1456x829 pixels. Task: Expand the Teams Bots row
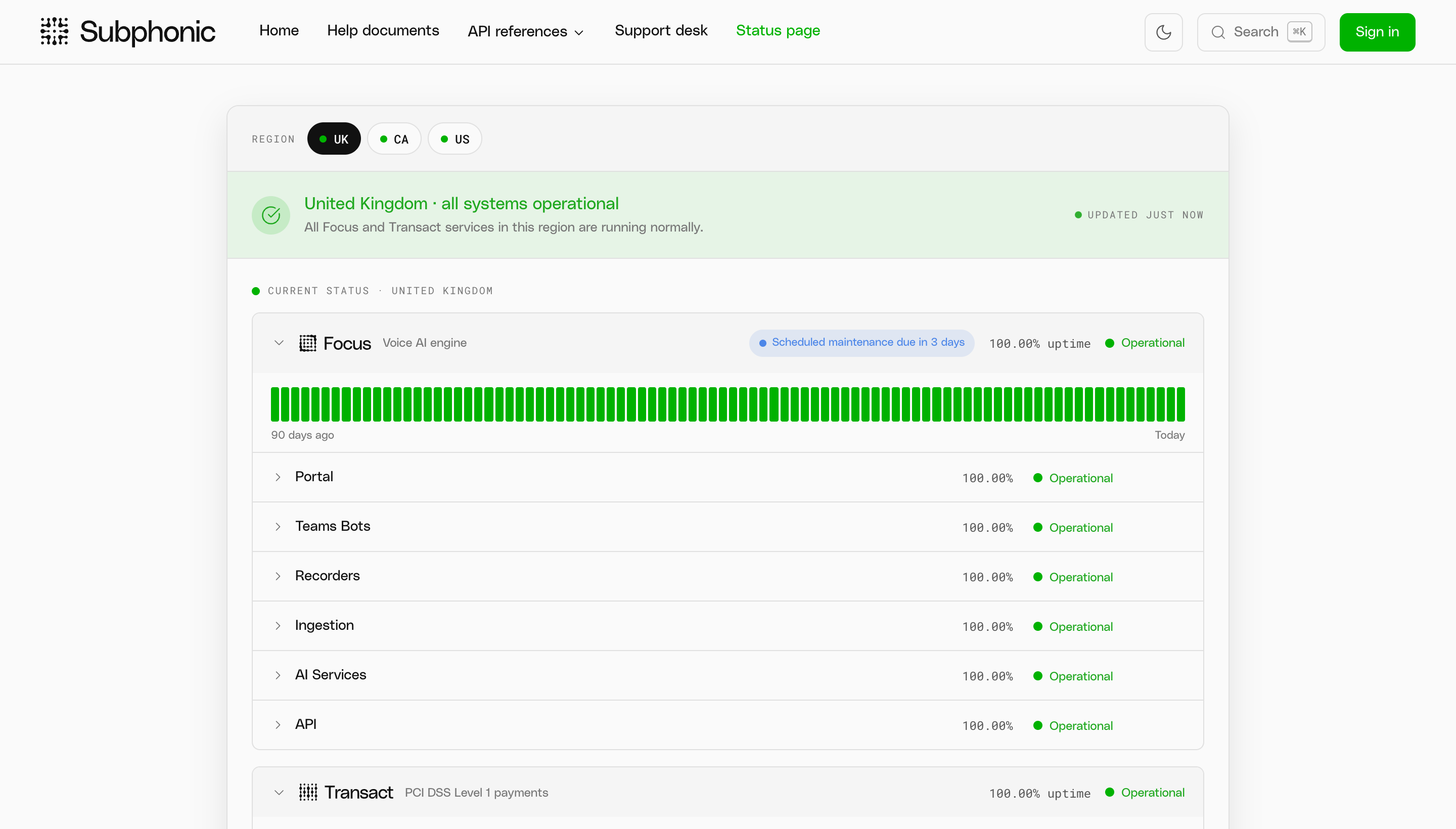(278, 527)
